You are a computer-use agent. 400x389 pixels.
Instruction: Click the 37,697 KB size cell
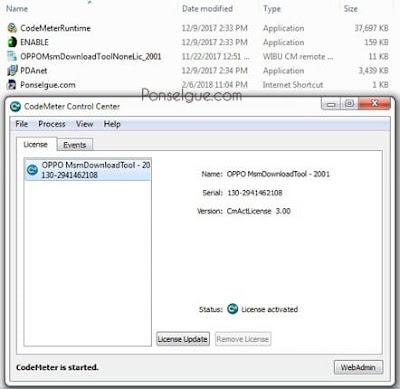click(371, 28)
